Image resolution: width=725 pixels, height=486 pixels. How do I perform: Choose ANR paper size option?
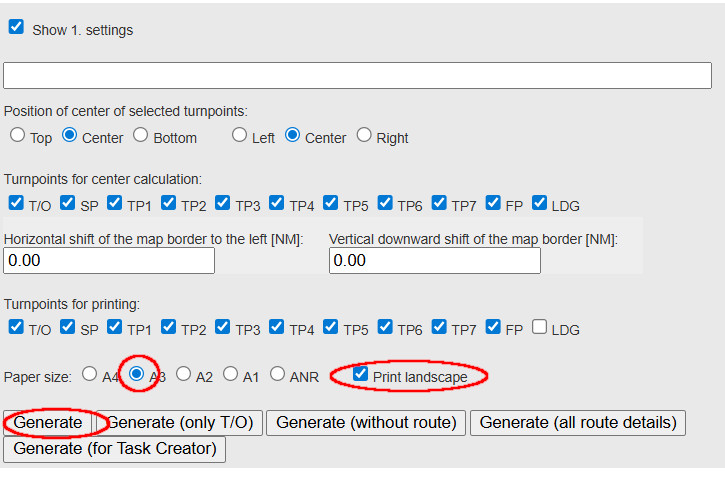(277, 374)
